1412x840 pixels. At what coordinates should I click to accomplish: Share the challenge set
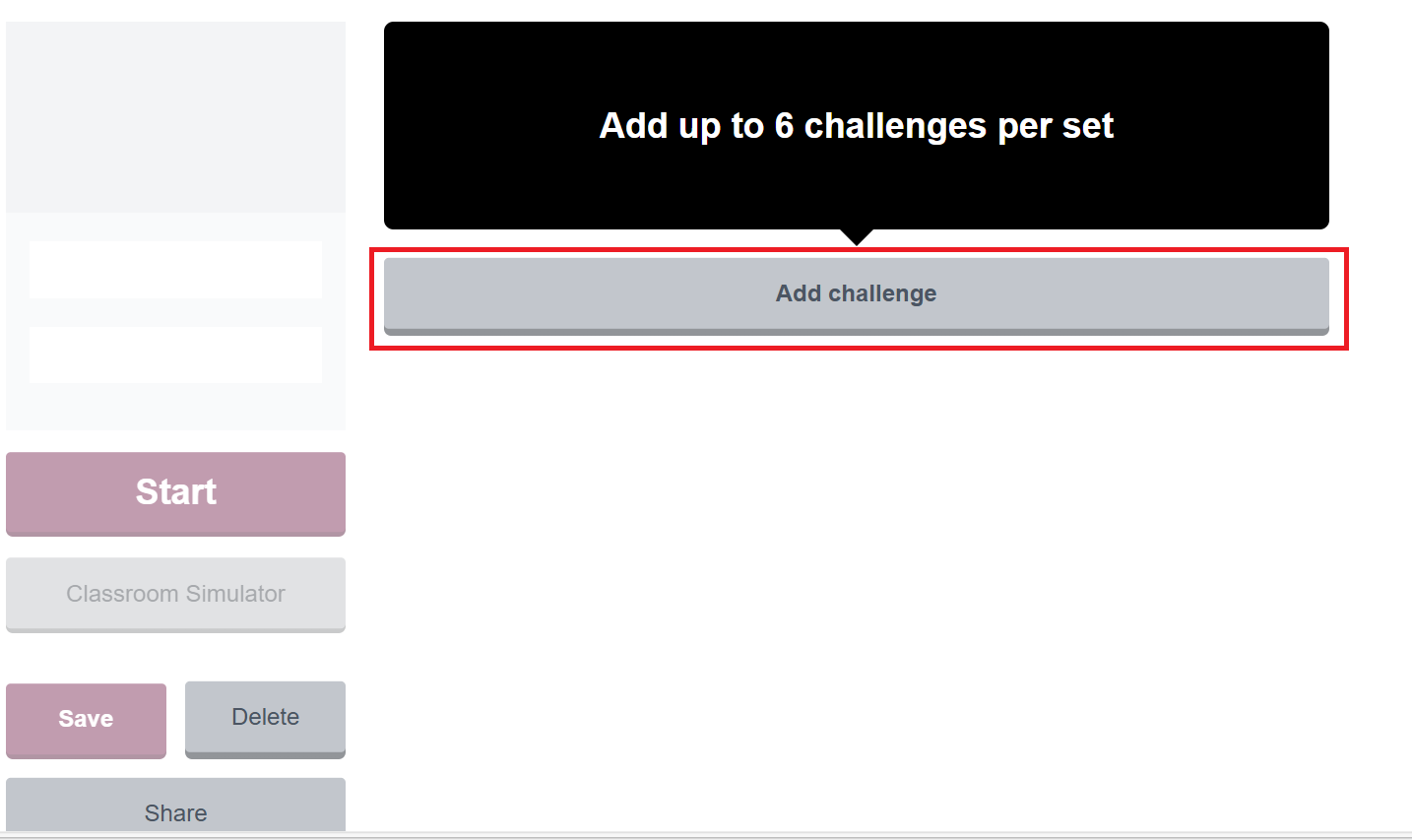(175, 810)
